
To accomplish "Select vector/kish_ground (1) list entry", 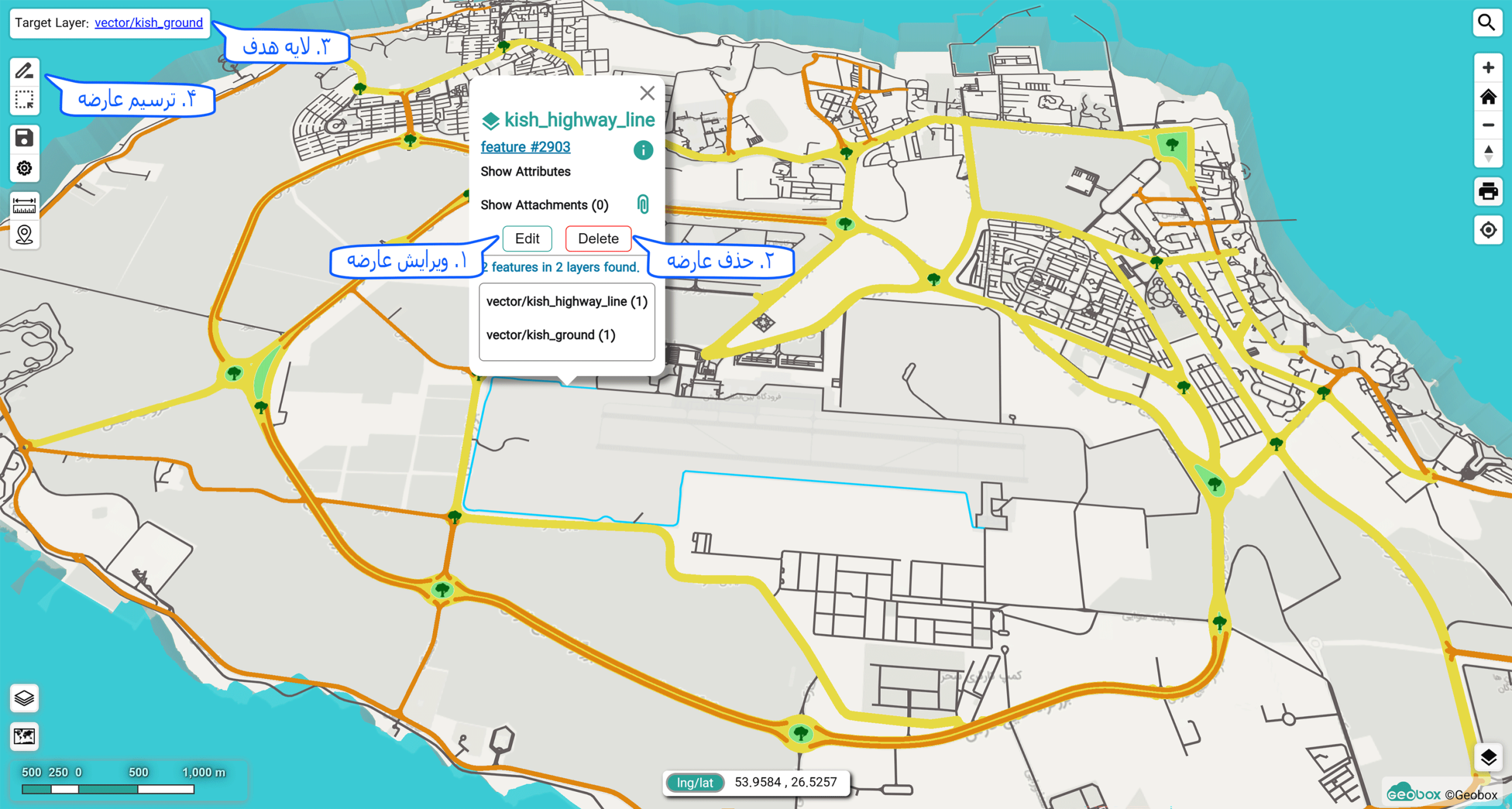I will [550, 335].
